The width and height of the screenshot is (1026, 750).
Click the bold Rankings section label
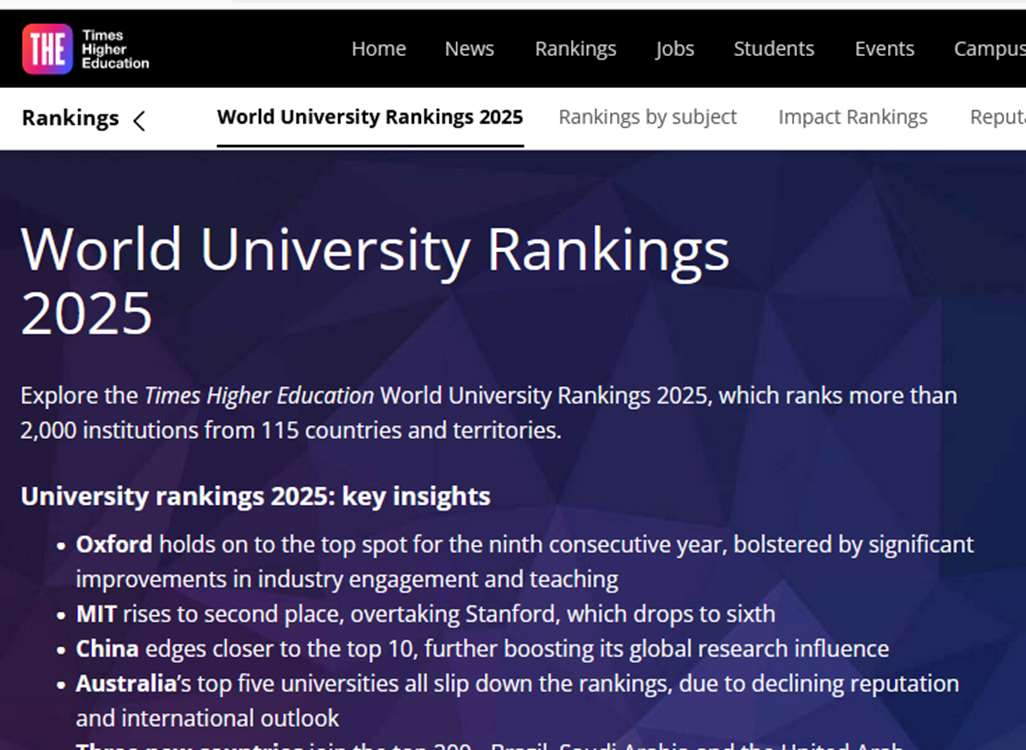(70, 118)
